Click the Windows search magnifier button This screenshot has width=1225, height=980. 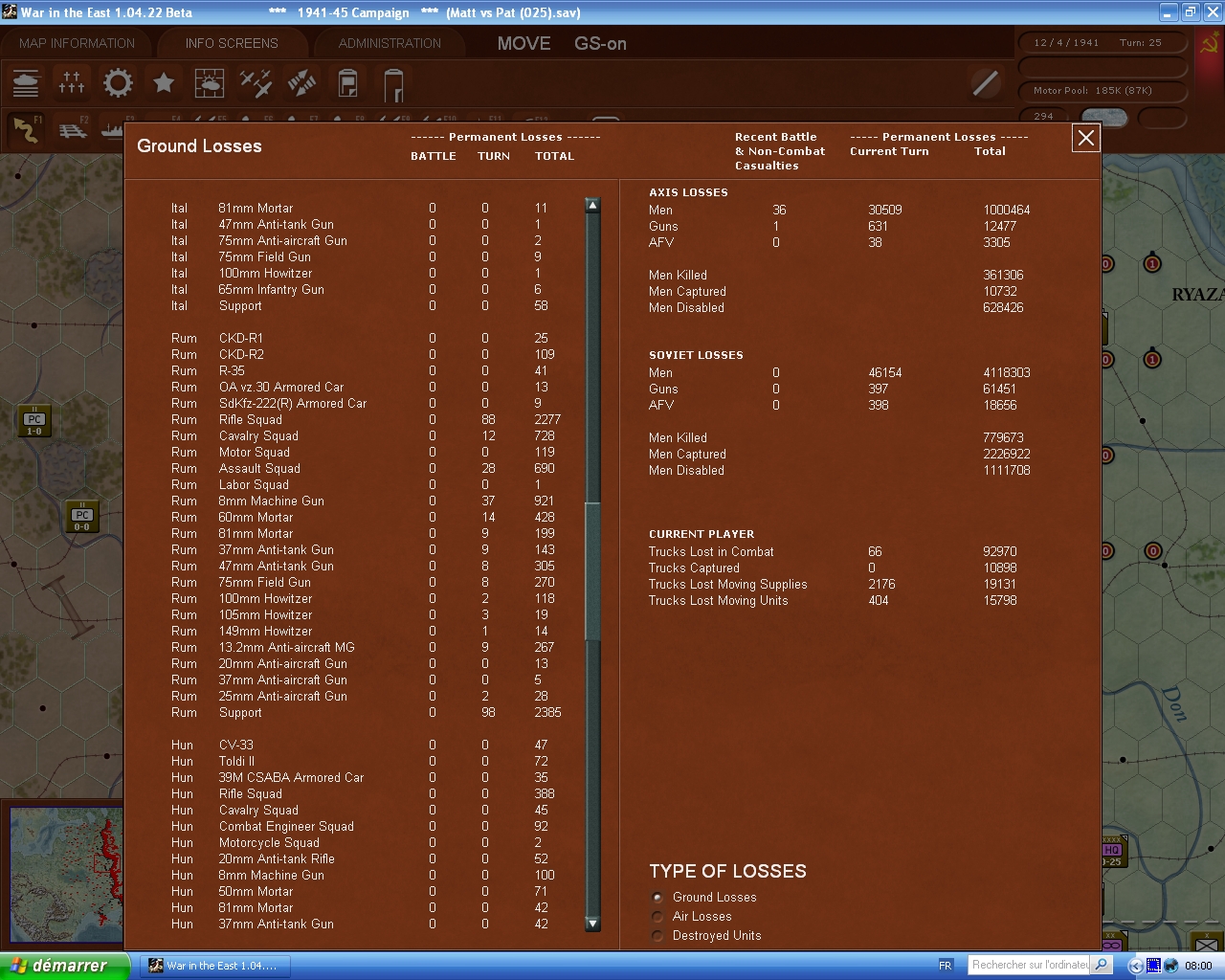point(1102,966)
